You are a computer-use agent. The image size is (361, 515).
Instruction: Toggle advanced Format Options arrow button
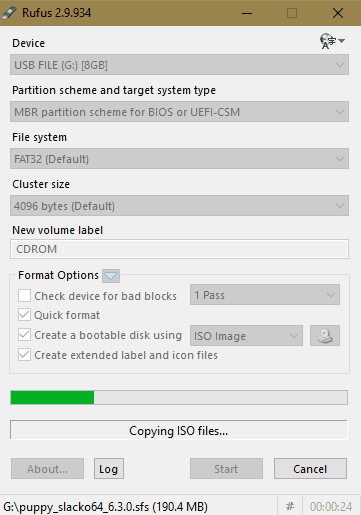pos(111,276)
